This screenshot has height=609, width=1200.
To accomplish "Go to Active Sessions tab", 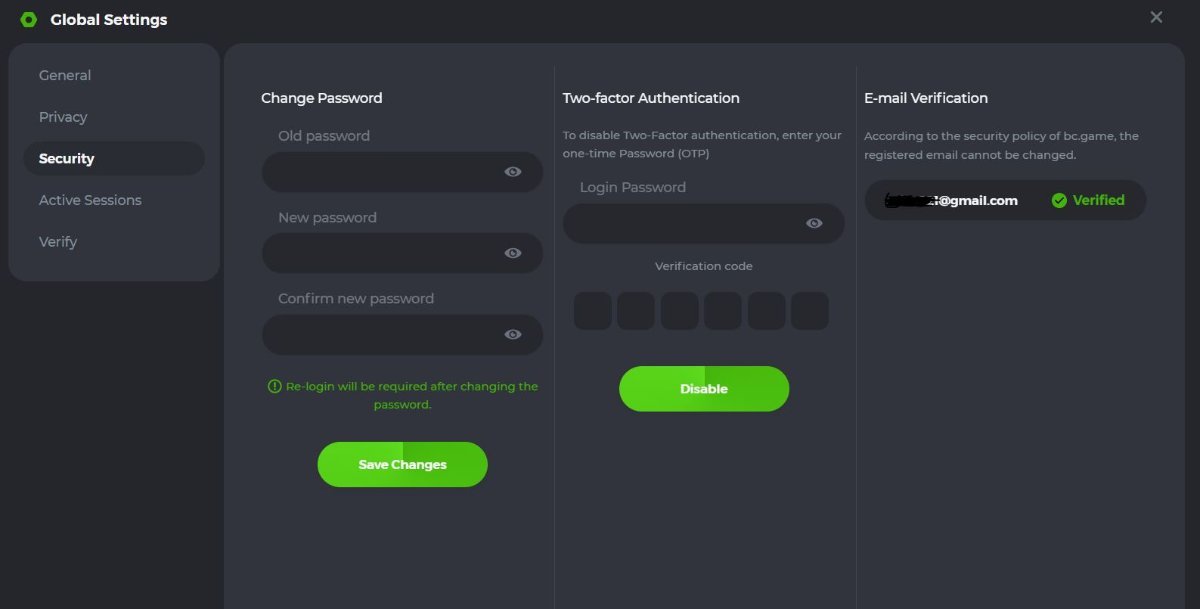I will tap(90, 200).
